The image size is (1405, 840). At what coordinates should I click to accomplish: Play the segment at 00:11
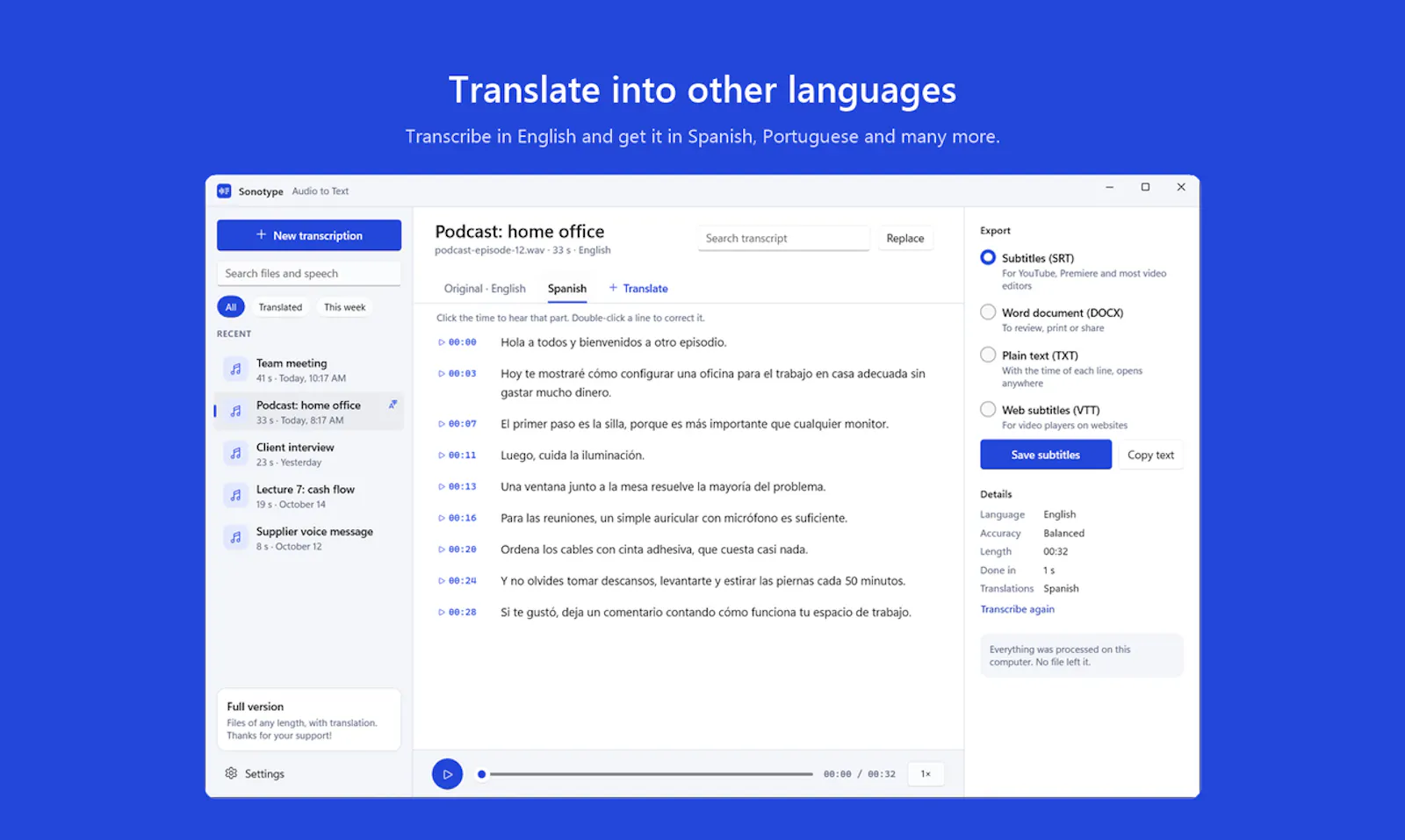pos(458,456)
